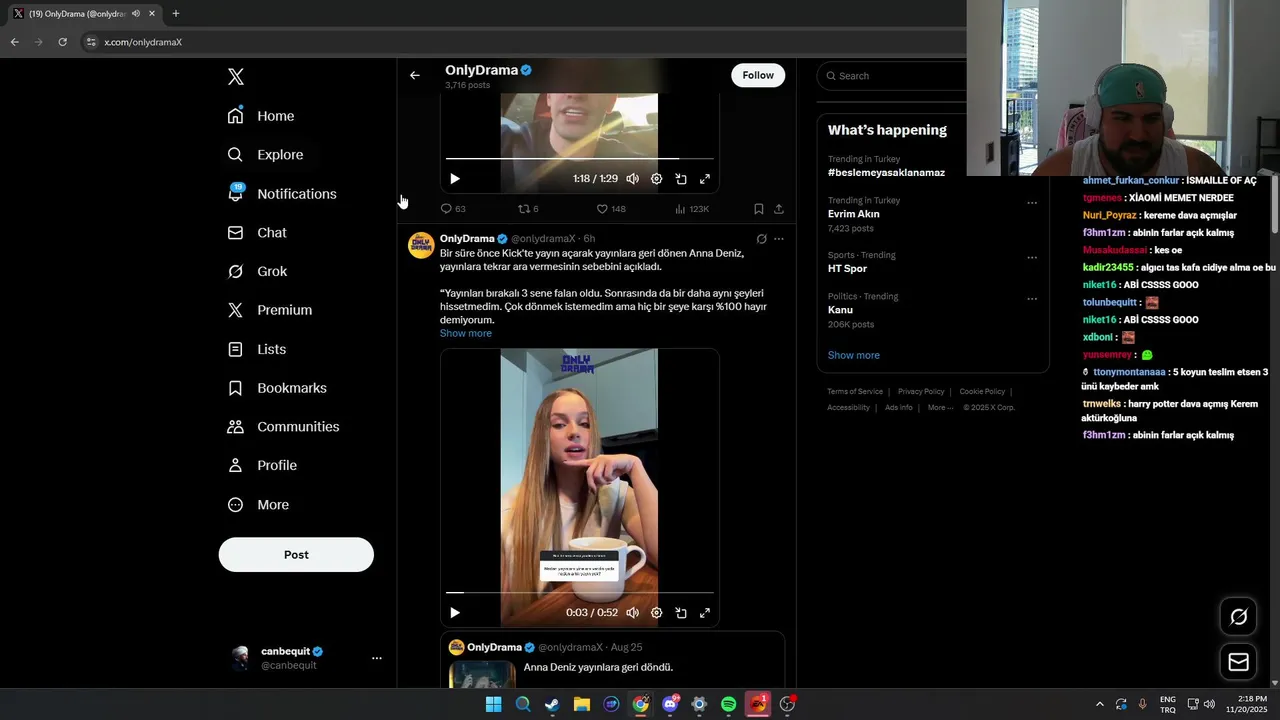
Task: Go back using the arrow beside OnlyDrama
Action: pyautogui.click(x=414, y=75)
